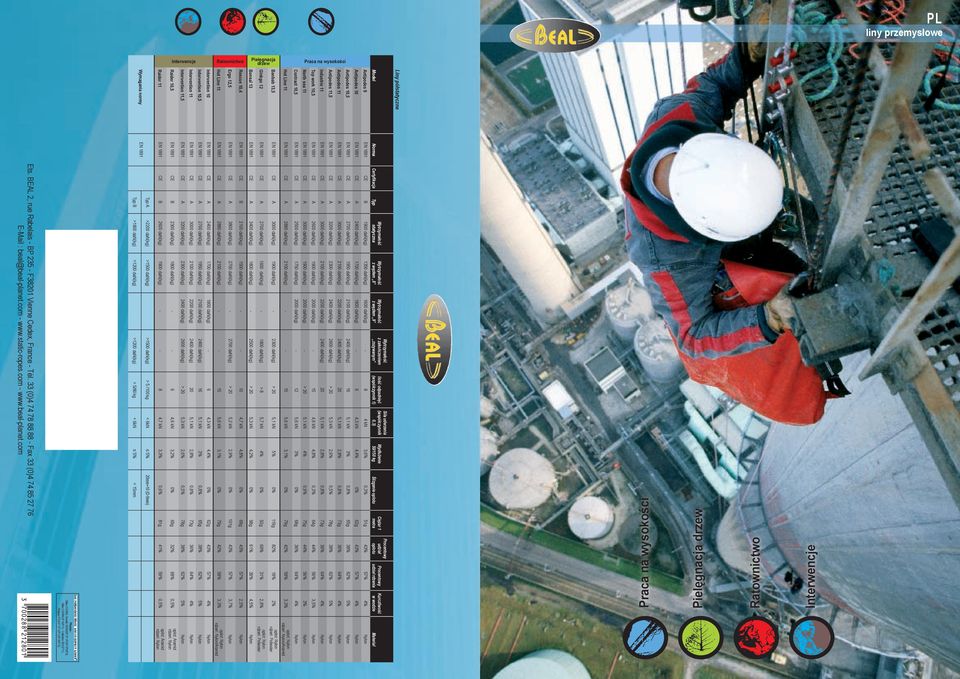Select the tan Interwencje table section header
The width and height of the screenshot is (960, 679).
point(184,61)
